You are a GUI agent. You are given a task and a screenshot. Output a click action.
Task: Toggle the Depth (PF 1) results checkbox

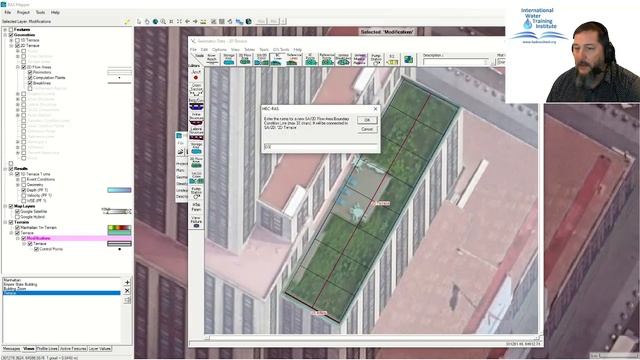[24, 190]
